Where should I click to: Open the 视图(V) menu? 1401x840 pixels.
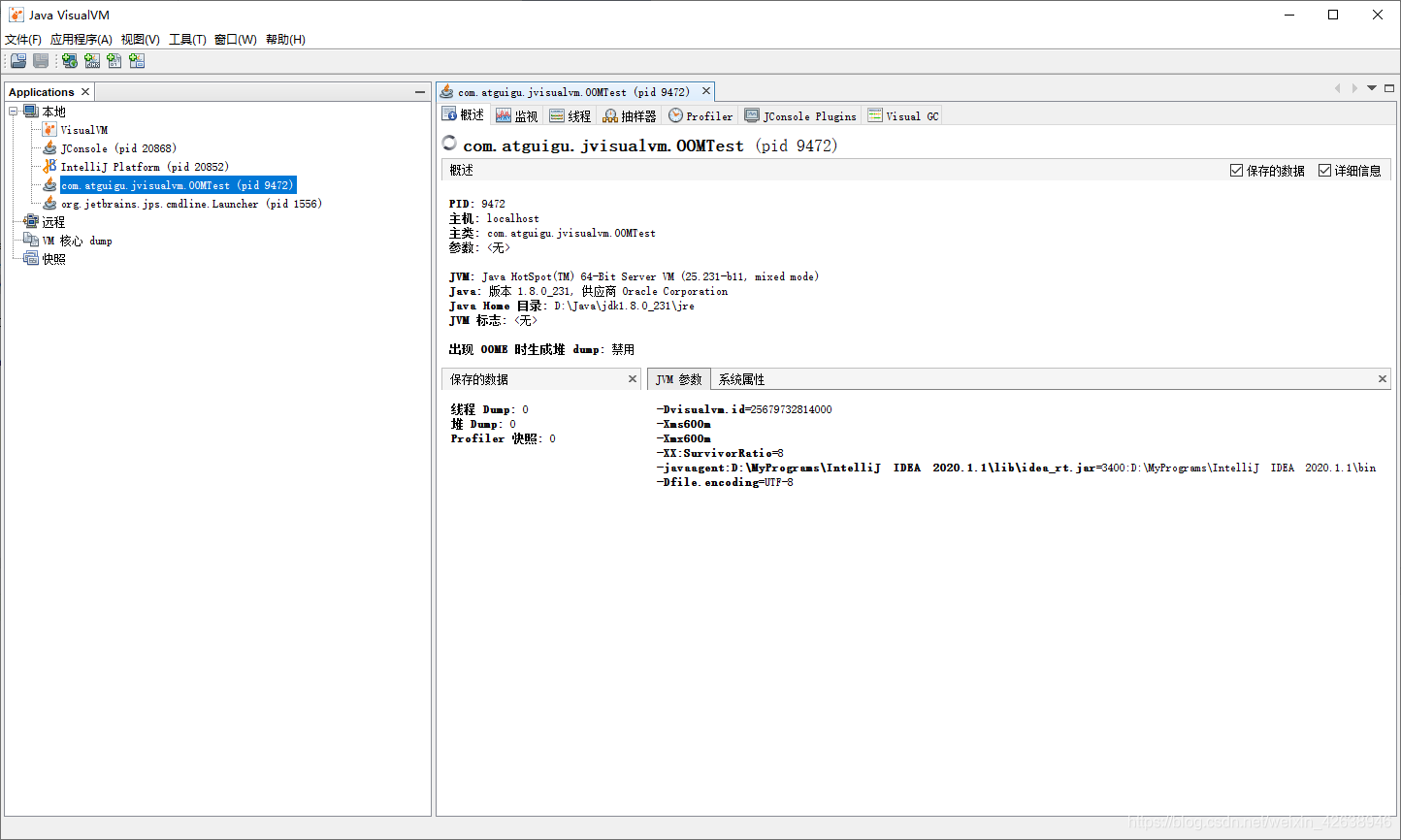(141, 40)
